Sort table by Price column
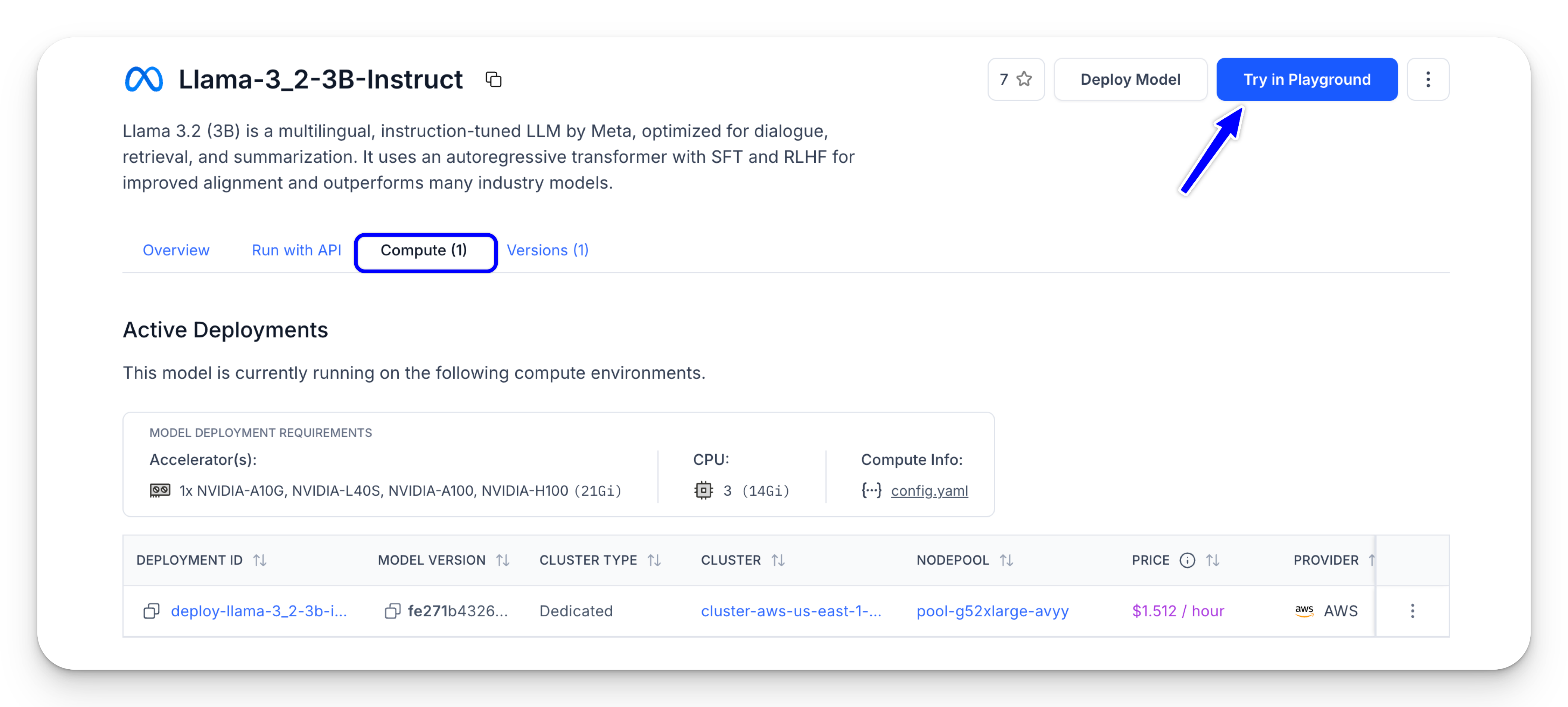The height and width of the screenshot is (707, 1568). pyautogui.click(x=1213, y=560)
